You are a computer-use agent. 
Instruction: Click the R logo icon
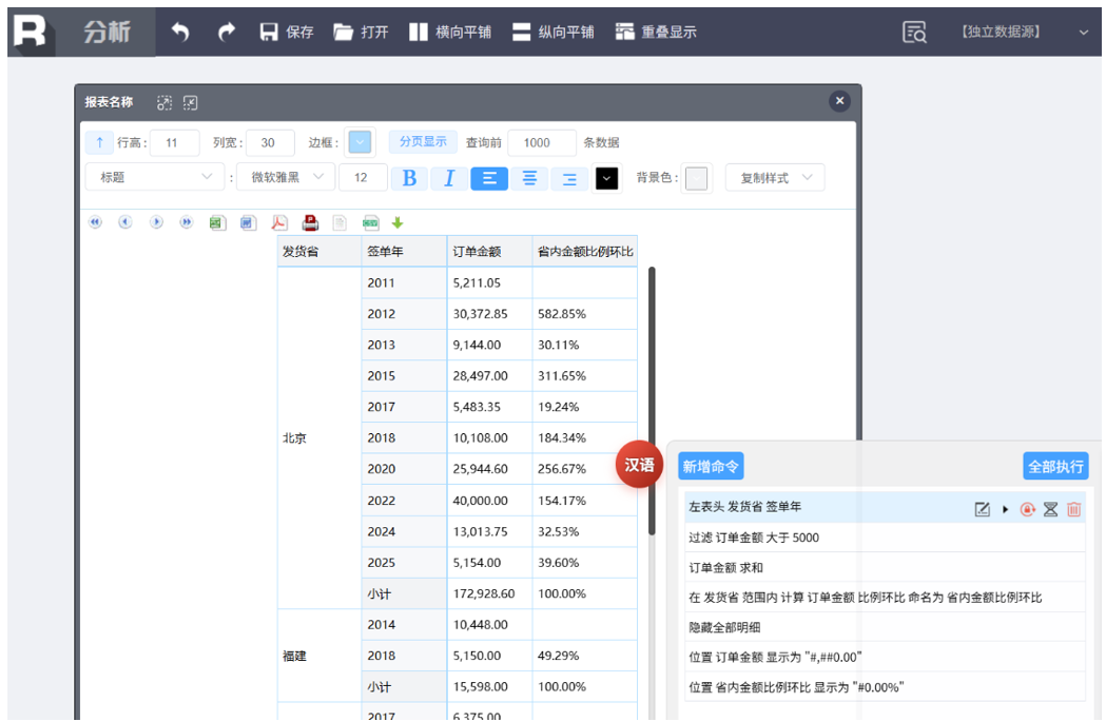tap(30, 32)
